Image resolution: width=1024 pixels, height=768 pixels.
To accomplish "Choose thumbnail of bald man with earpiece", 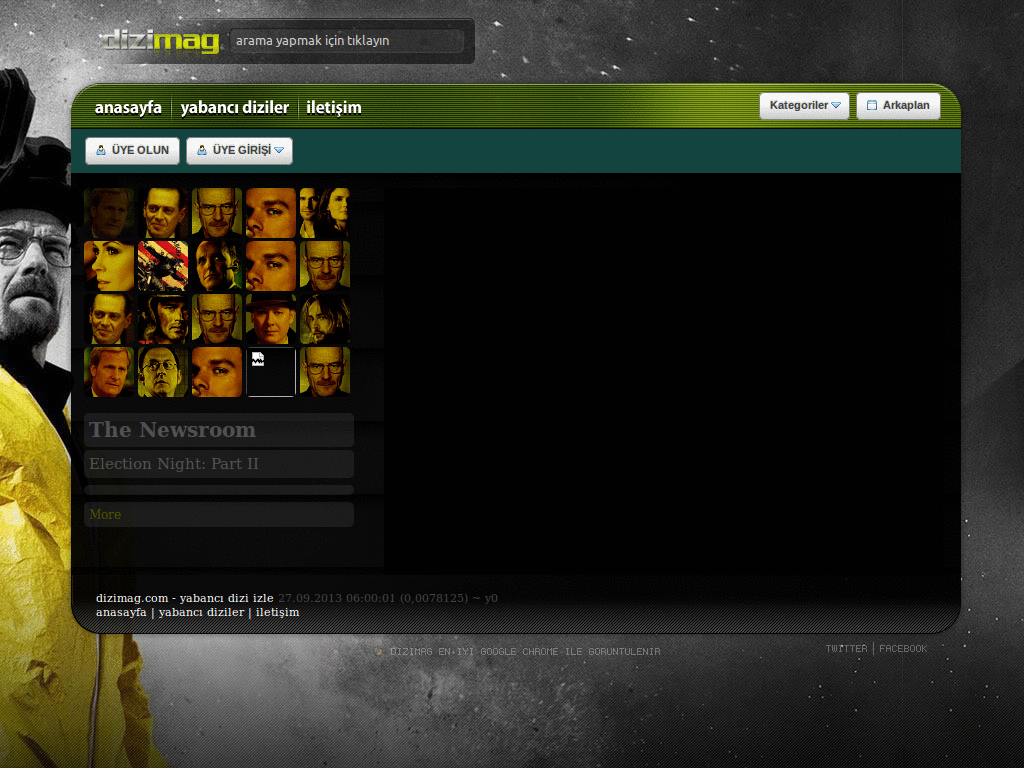I will pos(217,266).
